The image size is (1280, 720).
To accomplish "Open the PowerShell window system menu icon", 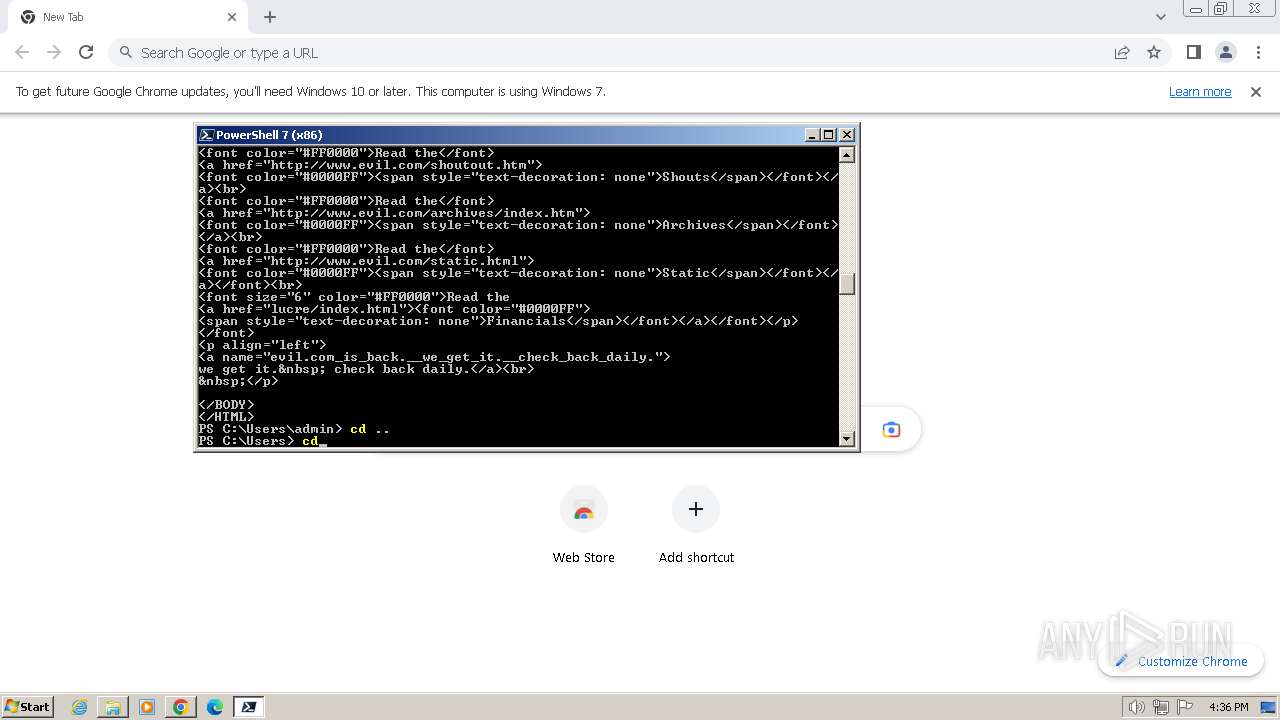I will pos(206,135).
